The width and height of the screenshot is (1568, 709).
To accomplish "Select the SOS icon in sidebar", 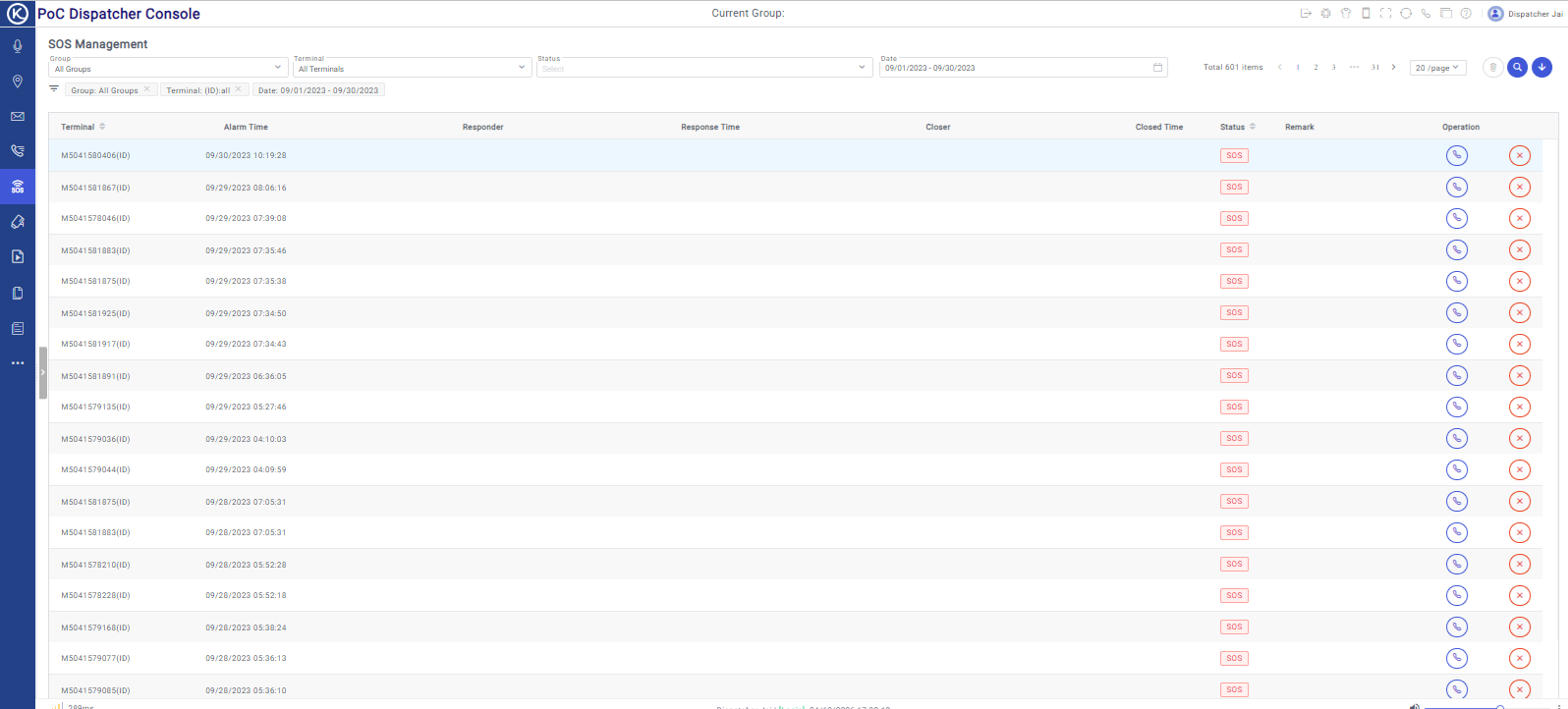I will 18,187.
